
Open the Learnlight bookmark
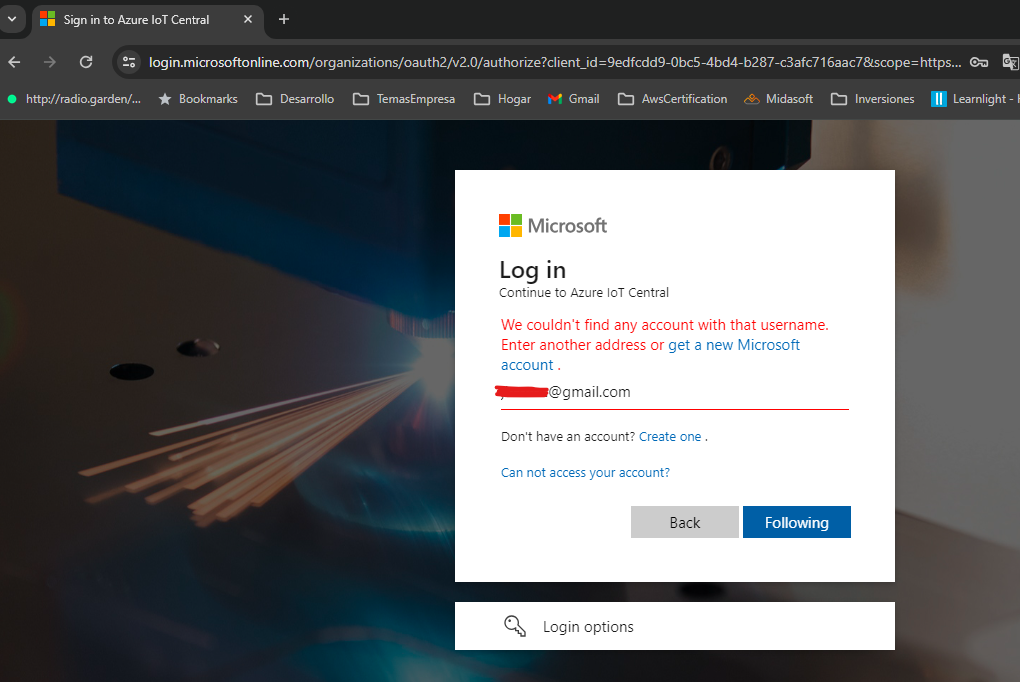coord(975,99)
